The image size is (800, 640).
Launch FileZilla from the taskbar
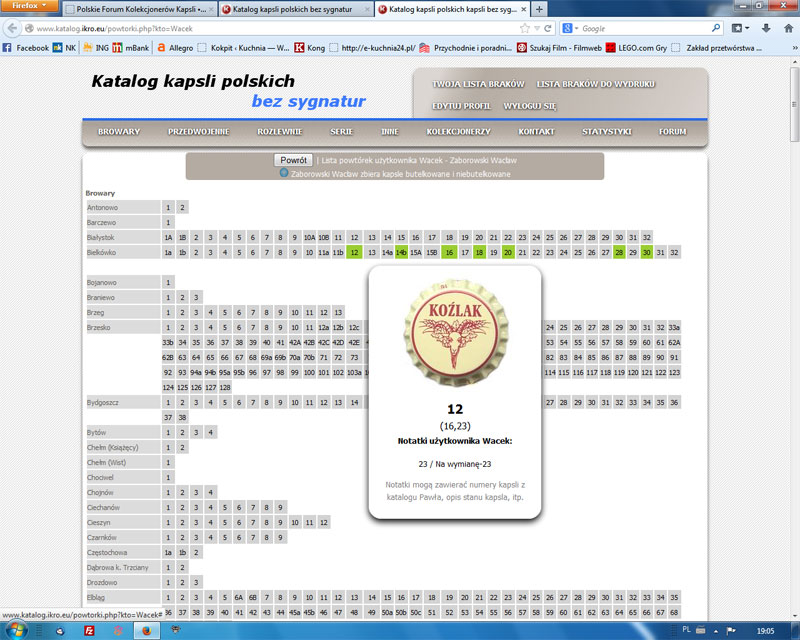coord(90,630)
